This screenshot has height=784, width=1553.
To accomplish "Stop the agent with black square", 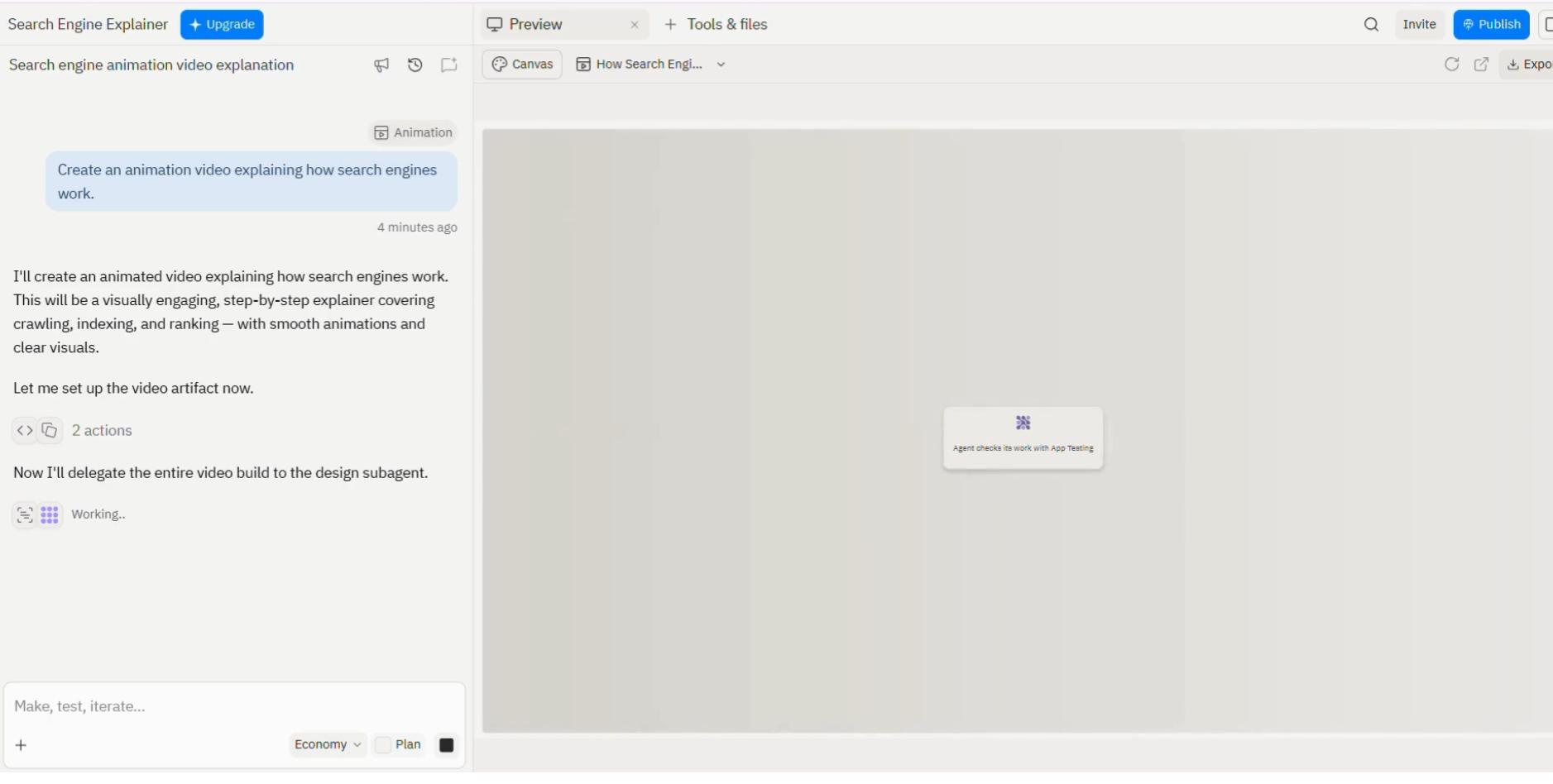I will pos(447,745).
